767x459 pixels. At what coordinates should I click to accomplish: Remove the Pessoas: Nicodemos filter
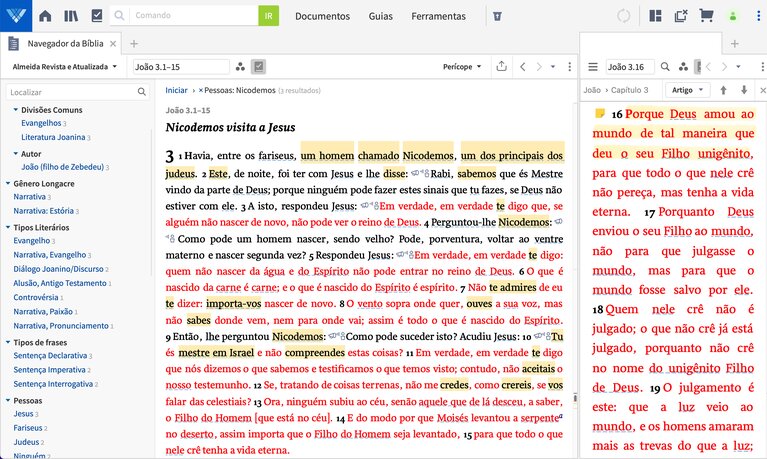[x=201, y=91]
